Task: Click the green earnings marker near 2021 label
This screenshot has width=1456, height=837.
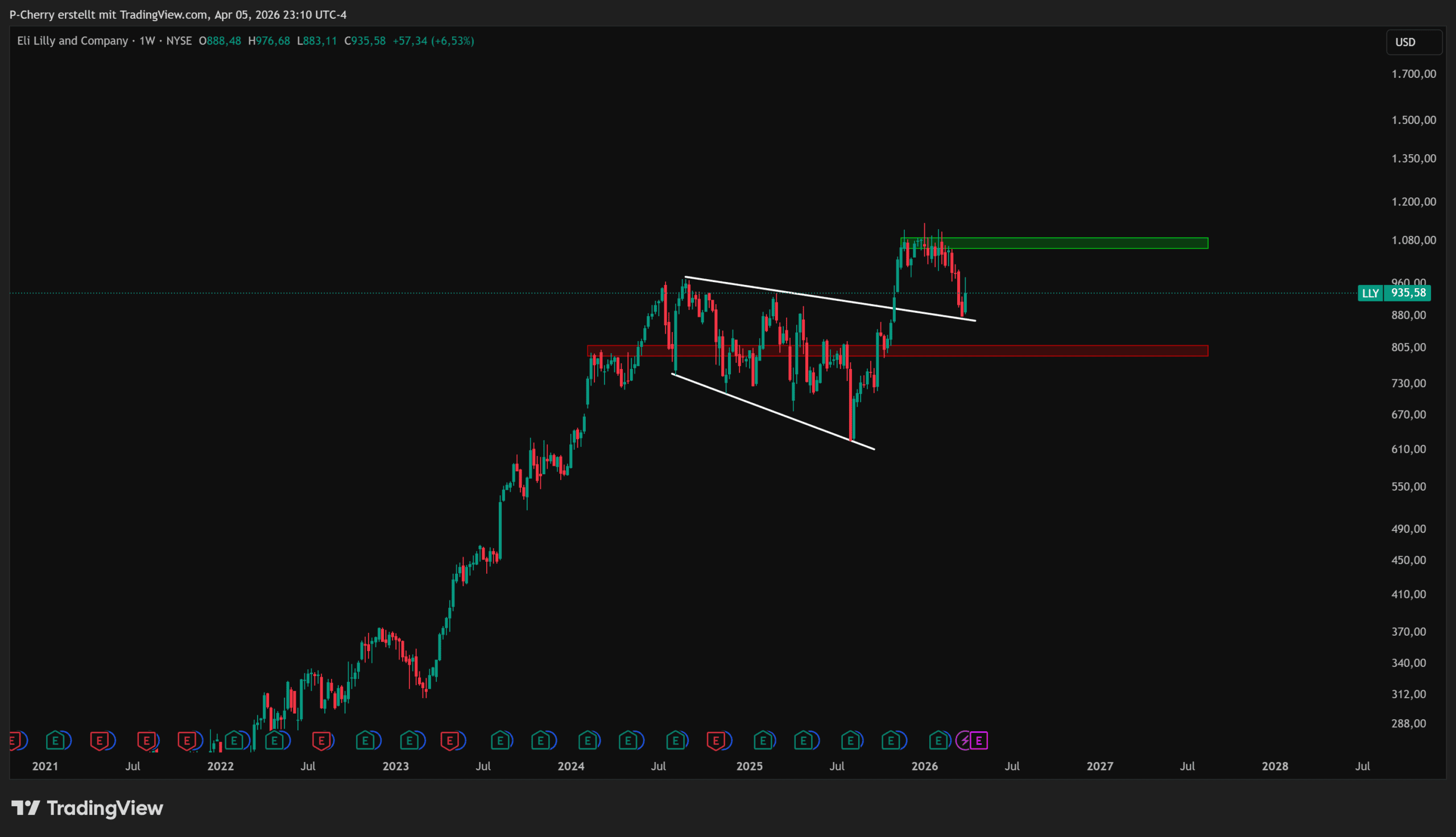Action: (x=56, y=740)
